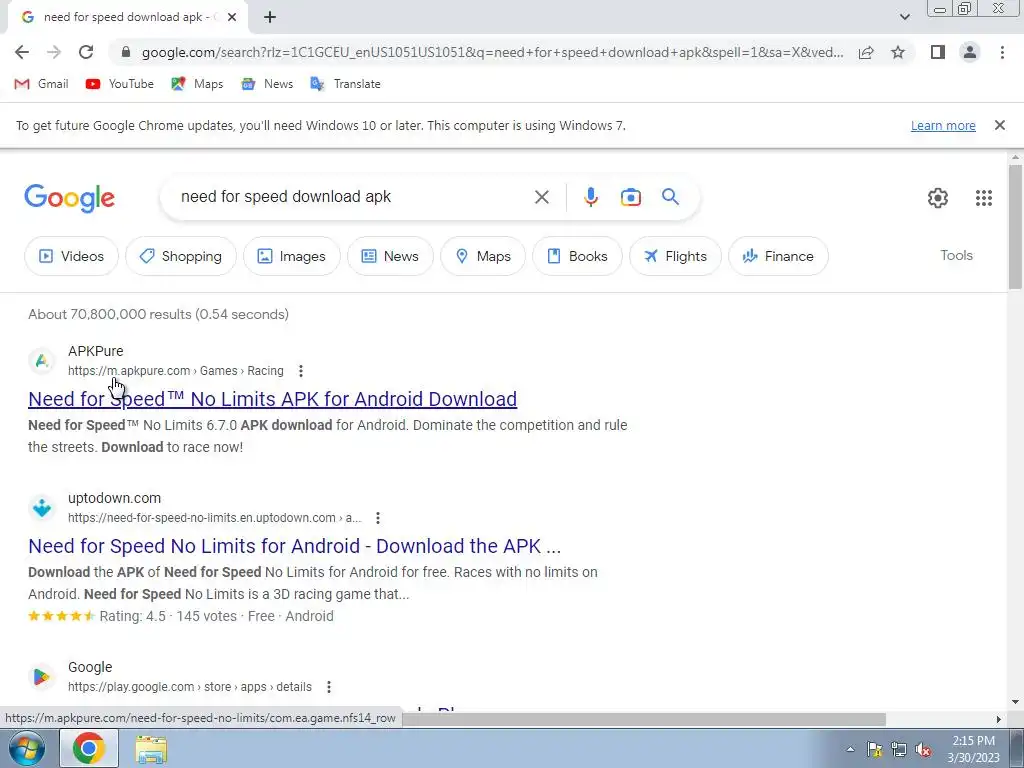Viewport: 1024px width, 768px height.
Task: Open search Tools options
Action: click(x=956, y=255)
